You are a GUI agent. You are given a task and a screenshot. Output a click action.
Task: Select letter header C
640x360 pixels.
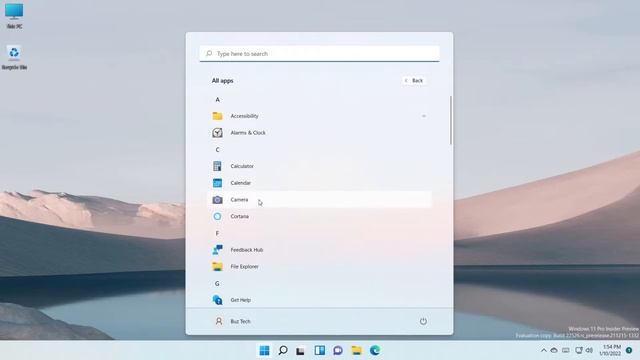(x=217, y=150)
